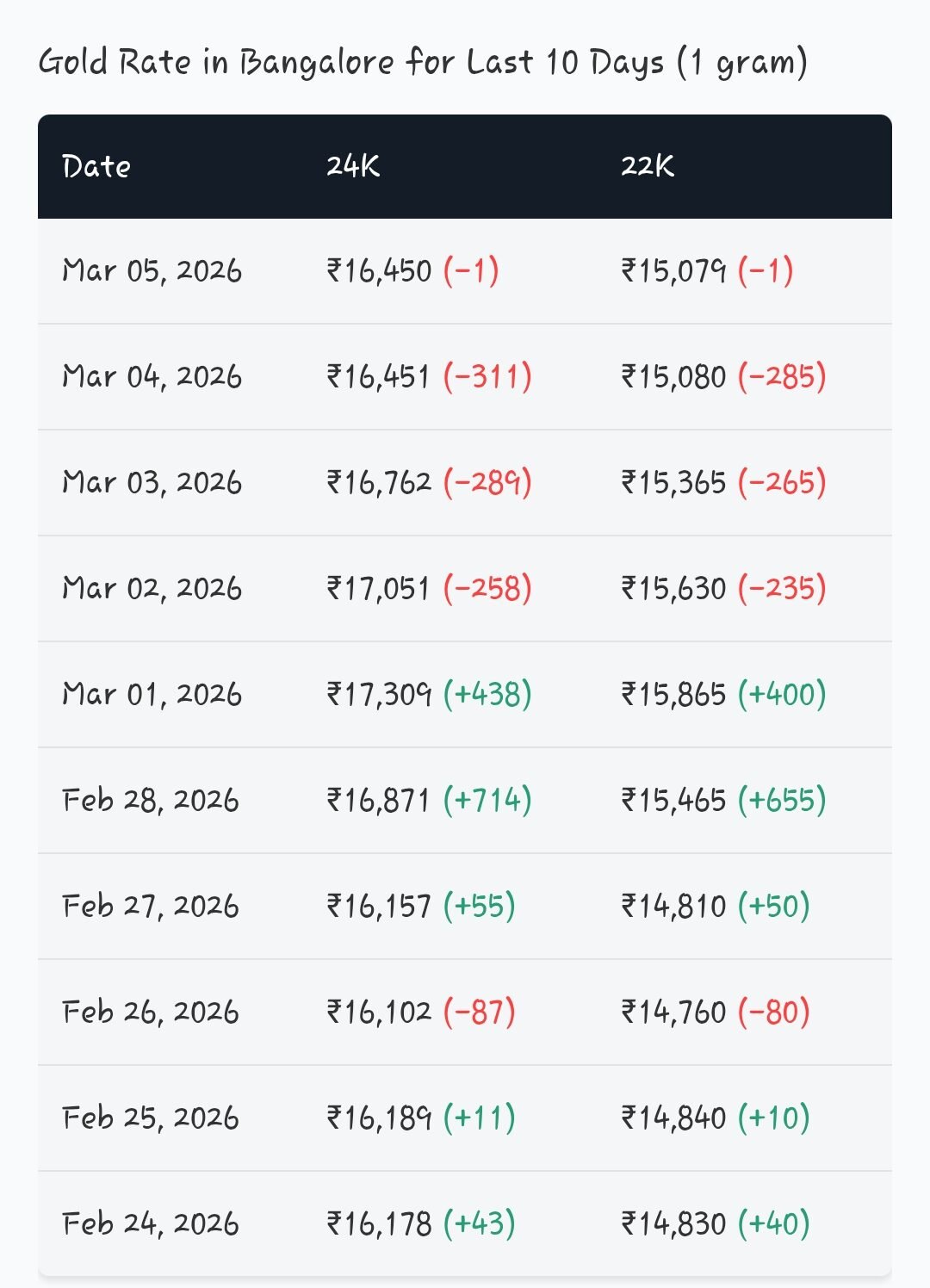Click the 22K column header
The height and width of the screenshot is (1288, 930).
pyautogui.click(x=647, y=166)
